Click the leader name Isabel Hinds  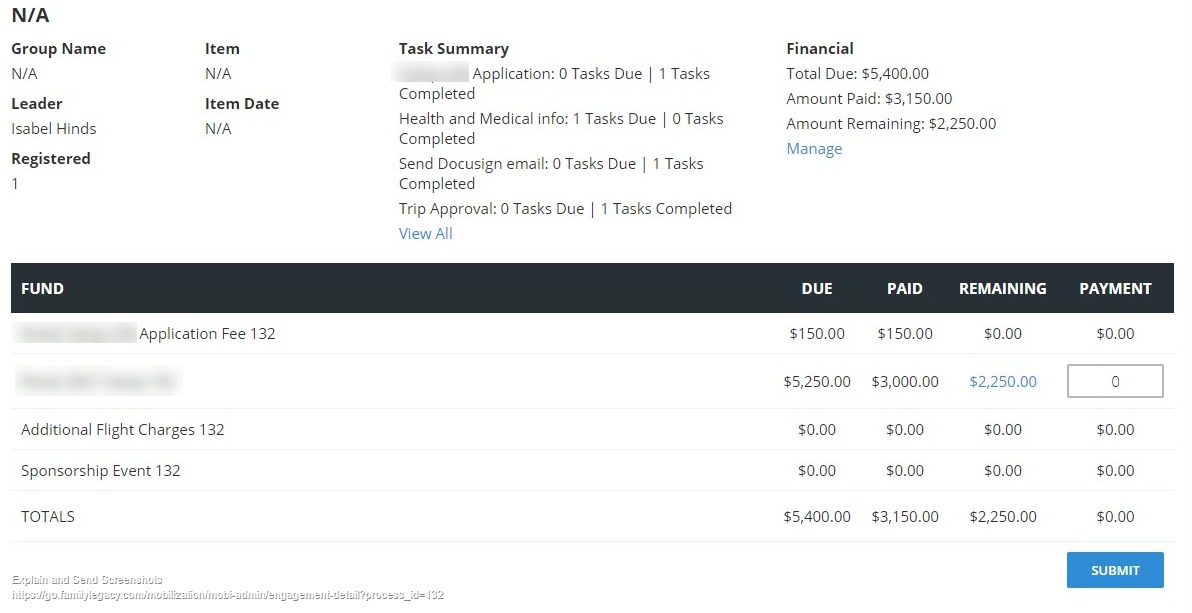(54, 129)
